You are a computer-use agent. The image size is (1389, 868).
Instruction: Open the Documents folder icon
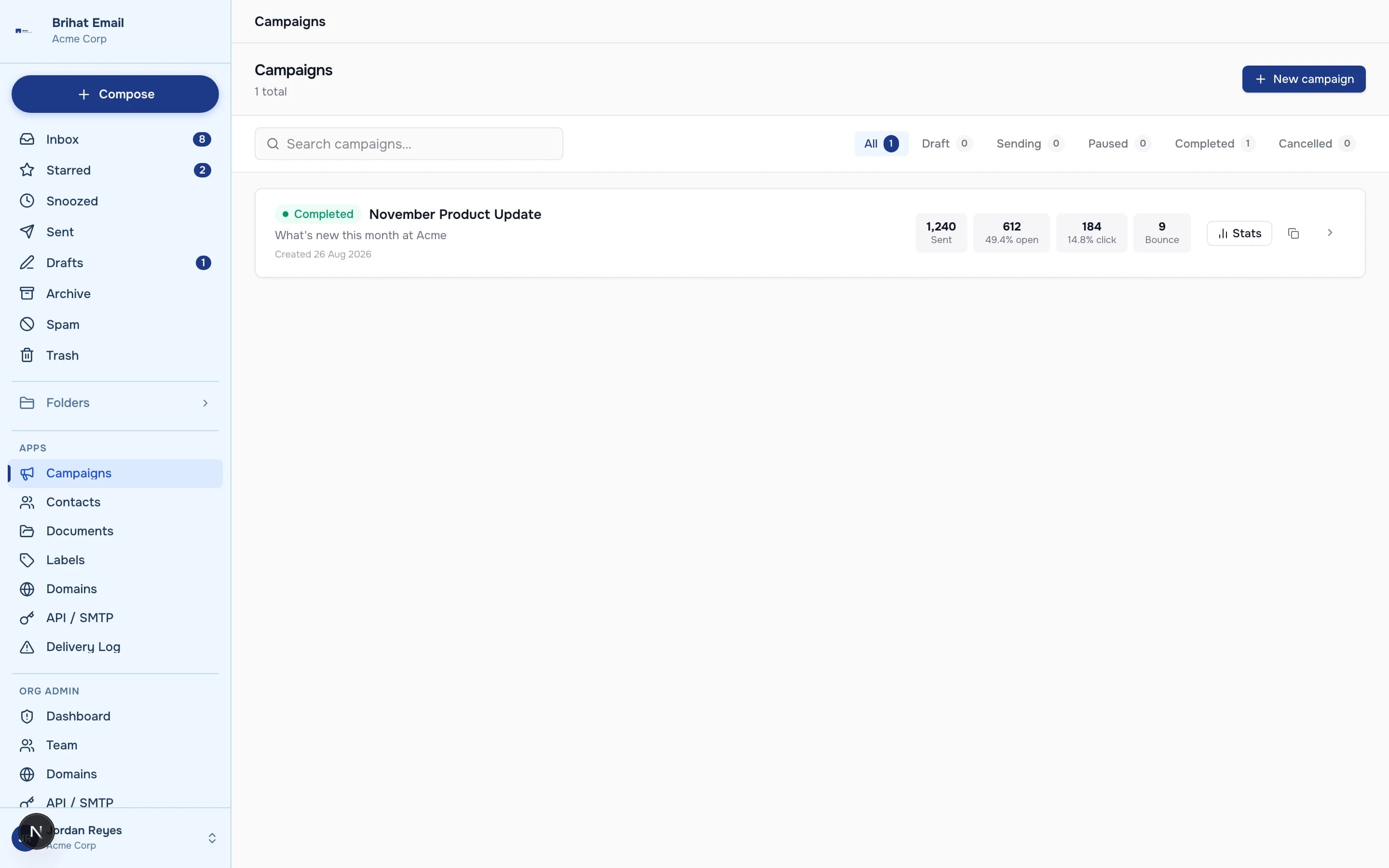coord(27,531)
